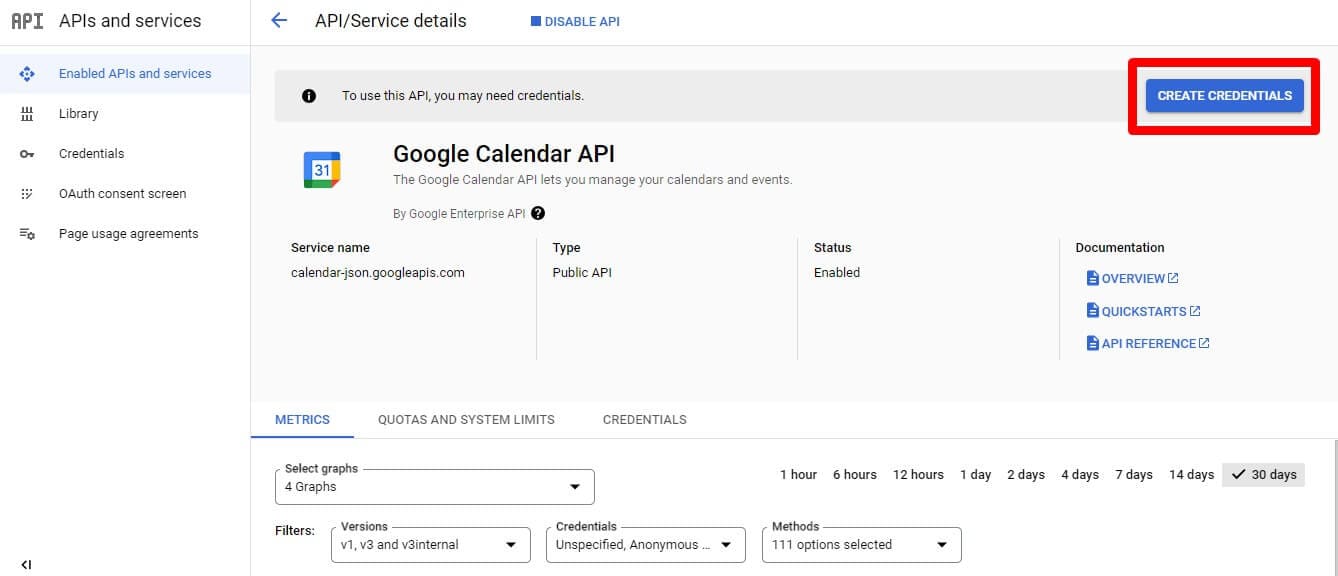Click the document icon next to QUICKSTARTS
This screenshot has height=576, width=1338.
click(1093, 311)
